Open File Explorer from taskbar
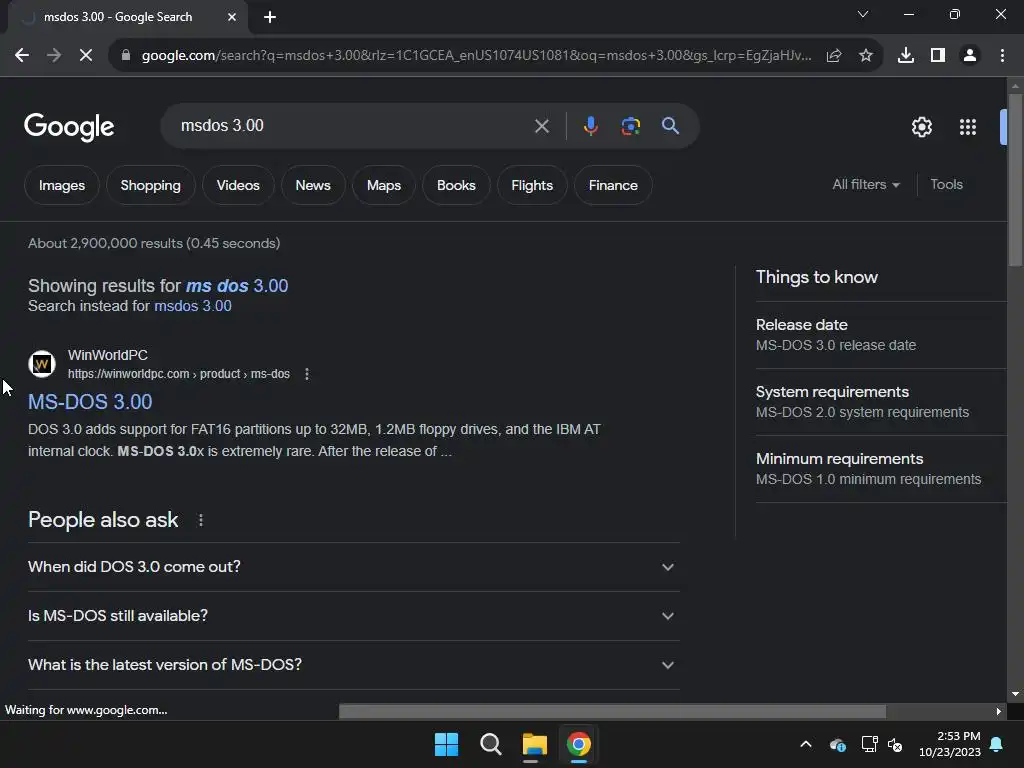 (534, 744)
